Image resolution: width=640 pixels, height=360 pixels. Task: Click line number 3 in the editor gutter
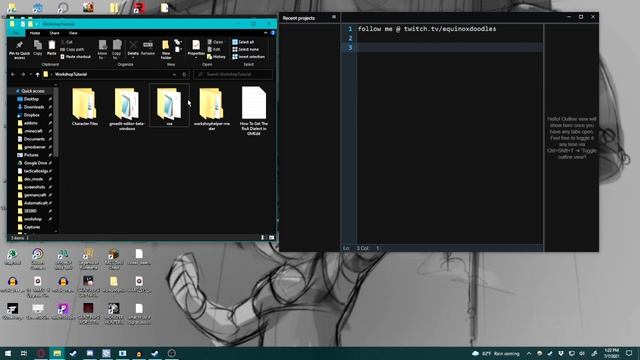pyautogui.click(x=350, y=48)
